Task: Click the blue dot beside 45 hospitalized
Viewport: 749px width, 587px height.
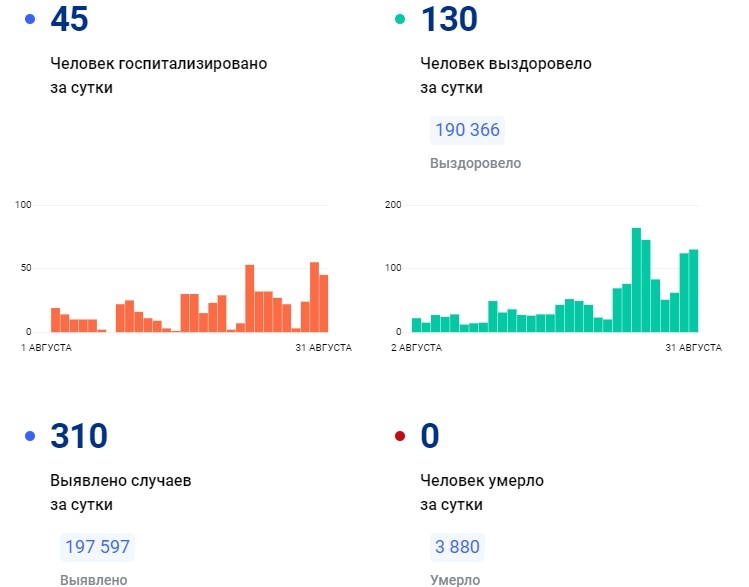Action: (30, 20)
